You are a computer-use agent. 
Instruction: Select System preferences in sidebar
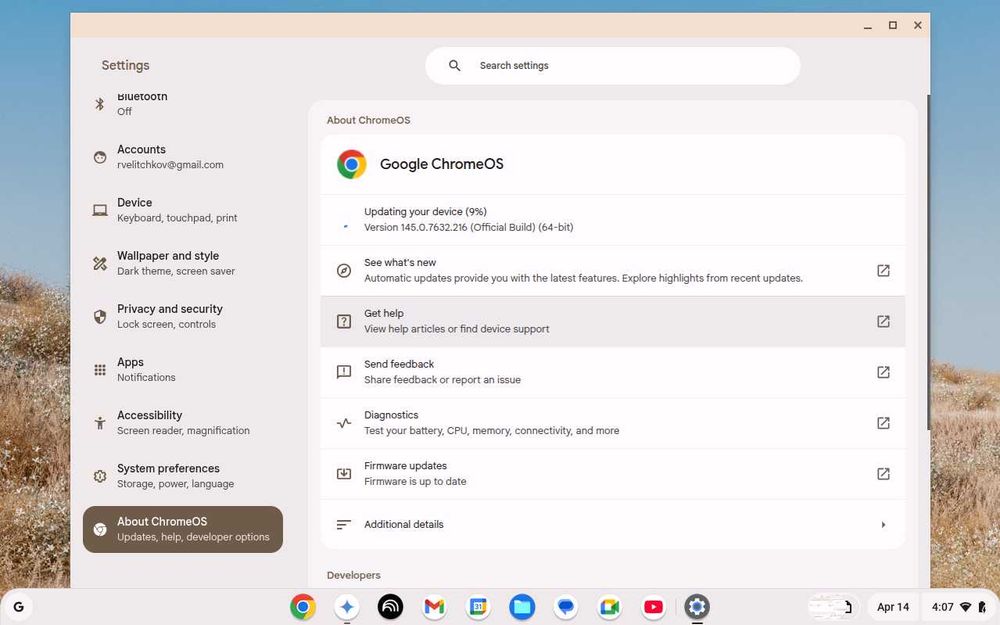182,476
